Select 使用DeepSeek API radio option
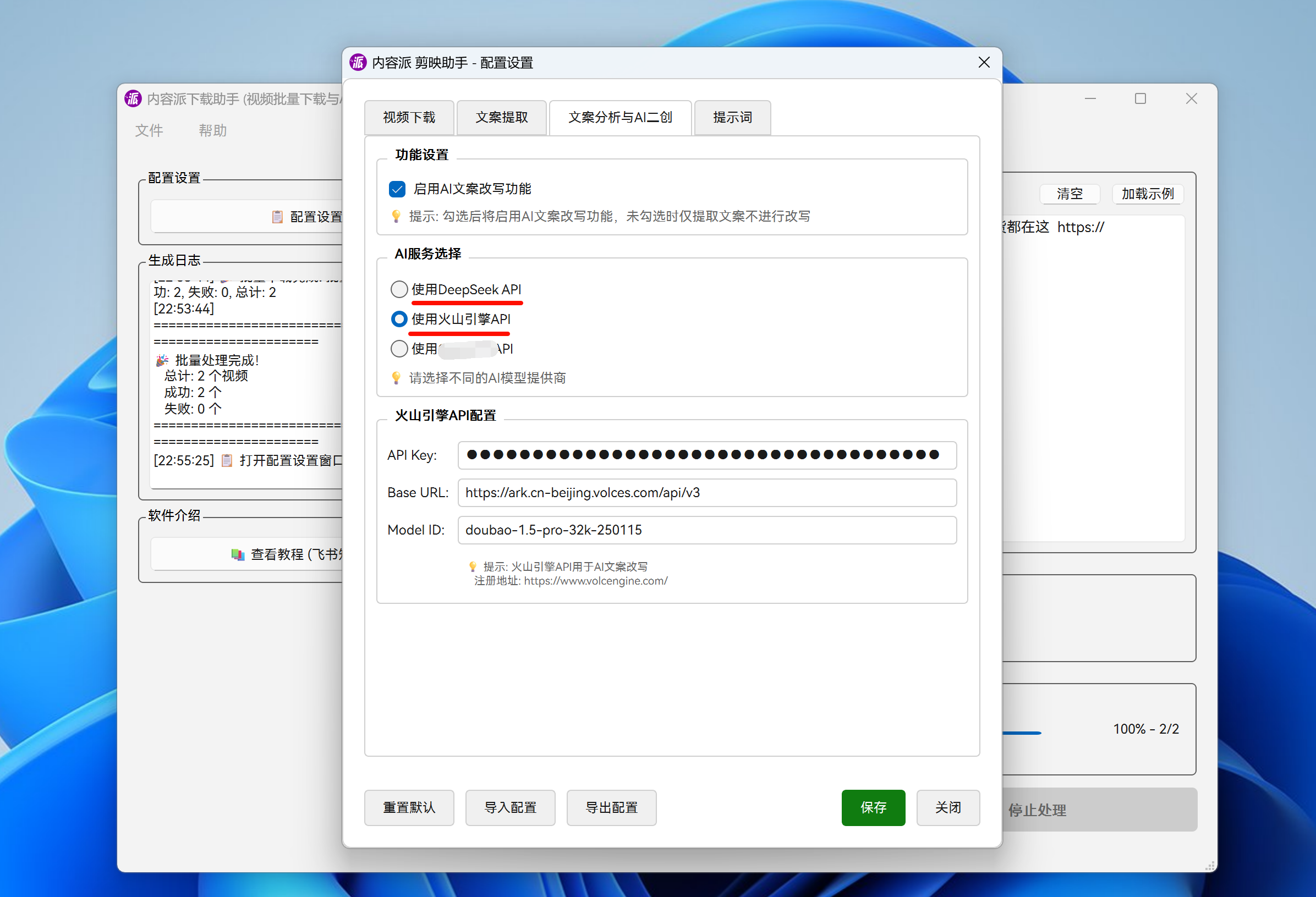This screenshot has height=897, width=1316. tap(399, 289)
